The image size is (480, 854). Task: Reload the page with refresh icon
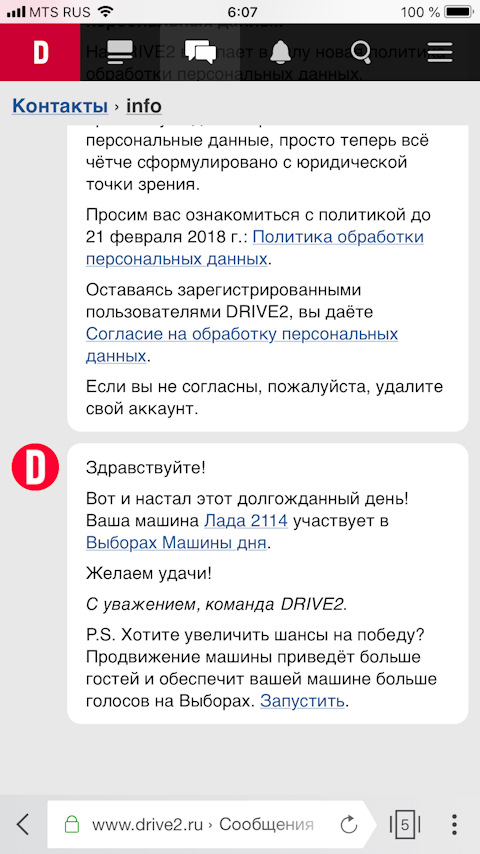(348, 825)
